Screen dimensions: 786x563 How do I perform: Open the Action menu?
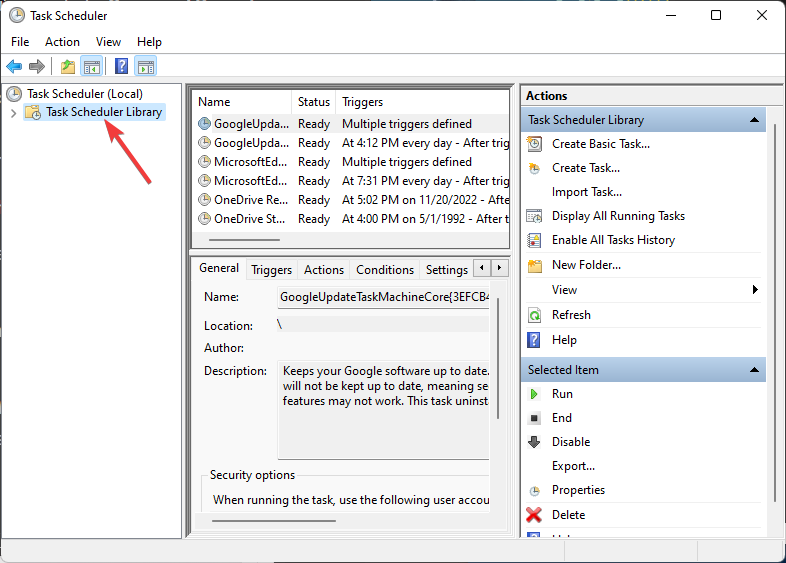tap(62, 42)
